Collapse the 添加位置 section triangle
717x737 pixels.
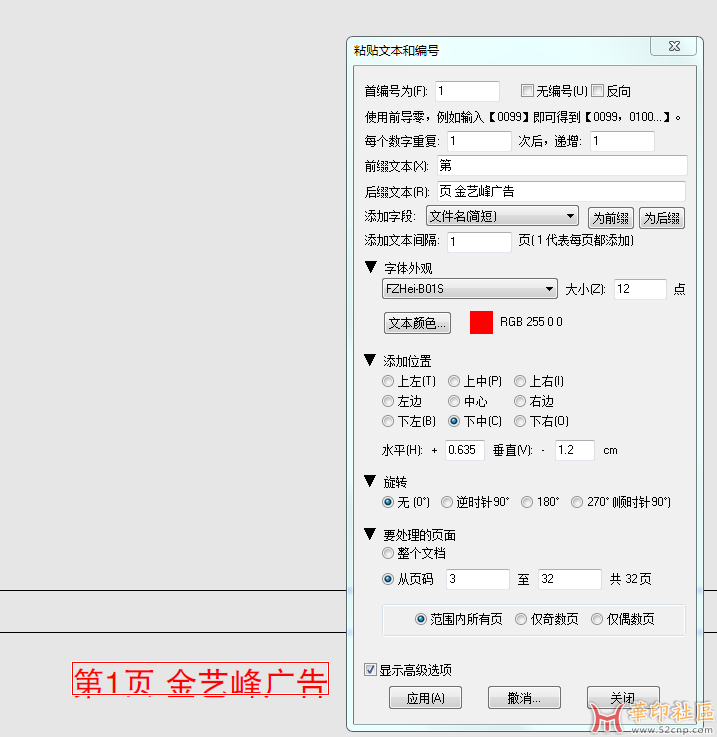371,360
